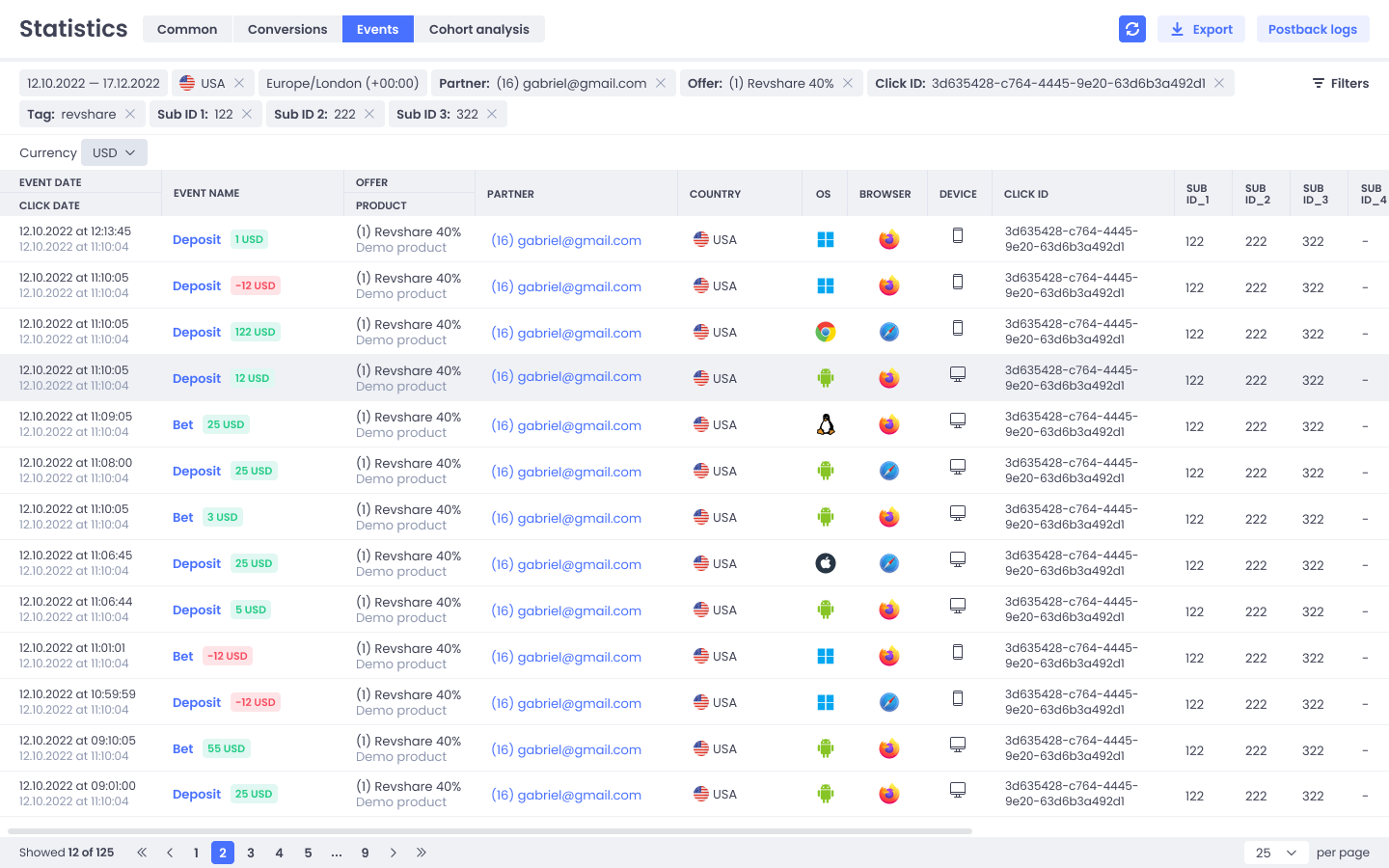This screenshot has height=868, width=1389.
Task: Open Deposit event link with 5 USD
Action: tap(197, 610)
